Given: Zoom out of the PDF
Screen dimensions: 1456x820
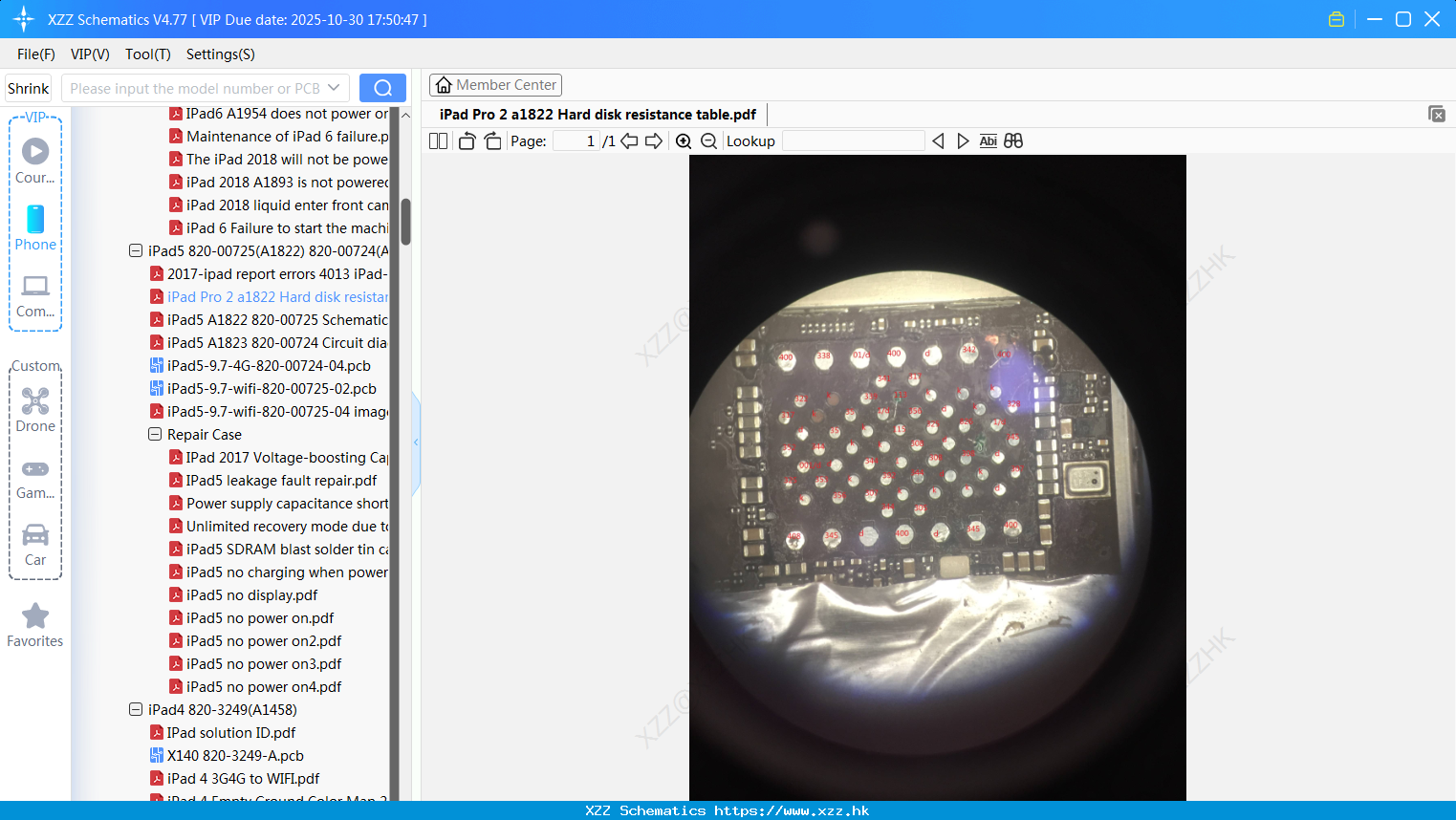Looking at the screenshot, I should (708, 140).
